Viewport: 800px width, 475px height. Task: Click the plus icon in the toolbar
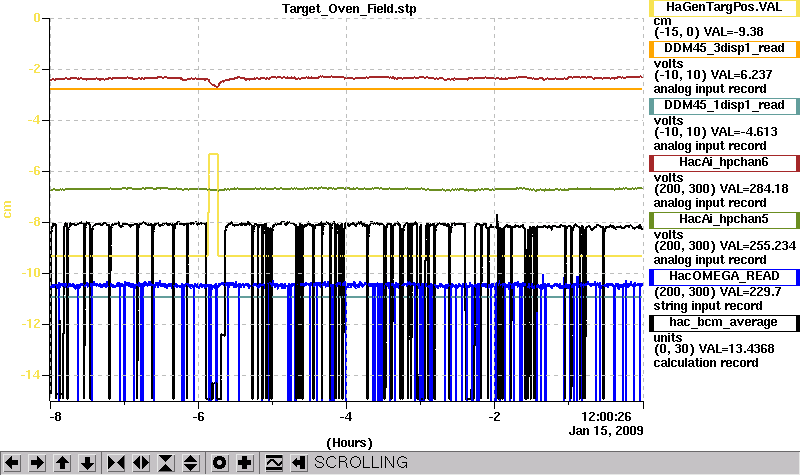coord(245,463)
